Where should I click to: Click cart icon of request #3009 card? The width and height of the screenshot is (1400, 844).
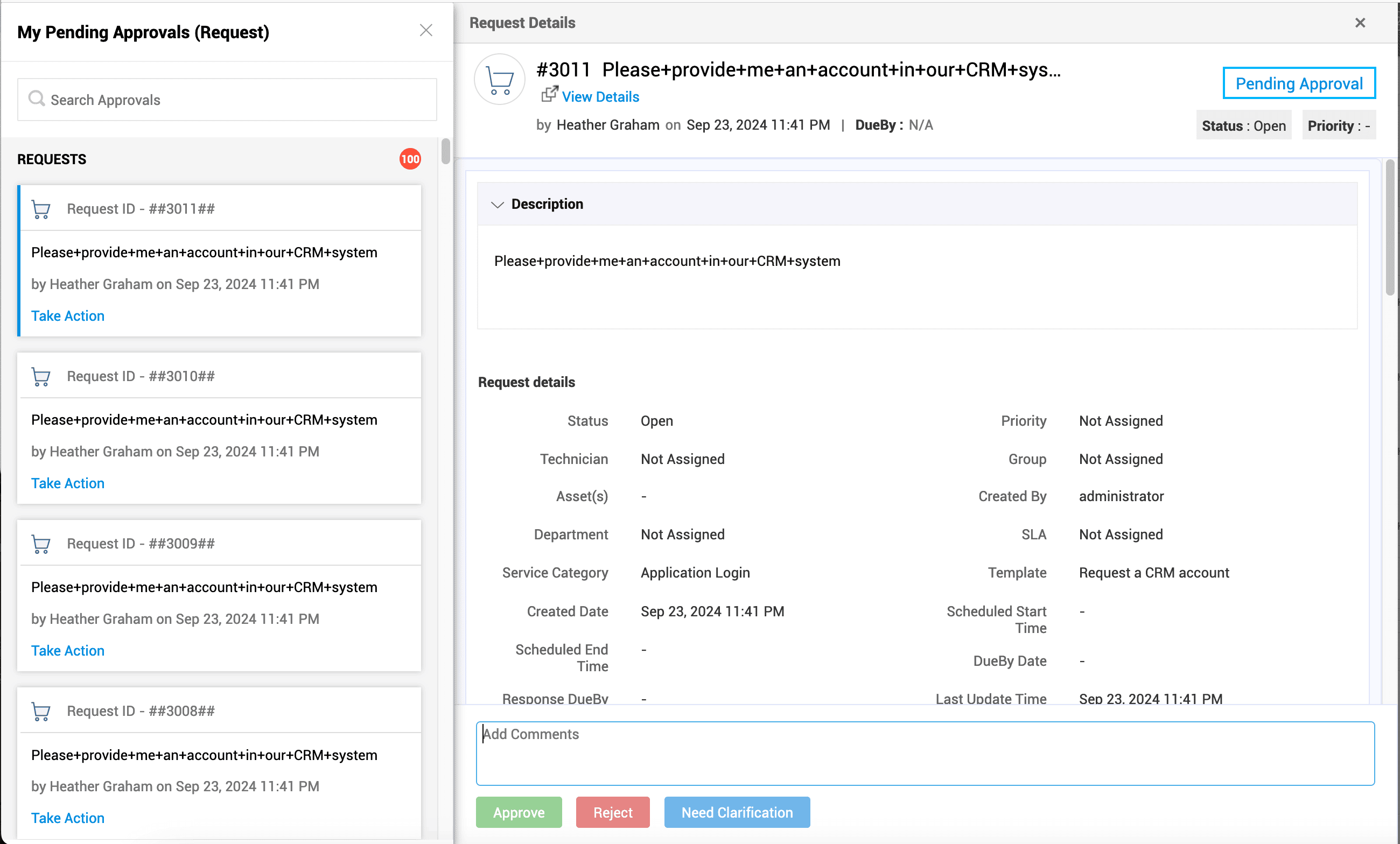(41, 544)
